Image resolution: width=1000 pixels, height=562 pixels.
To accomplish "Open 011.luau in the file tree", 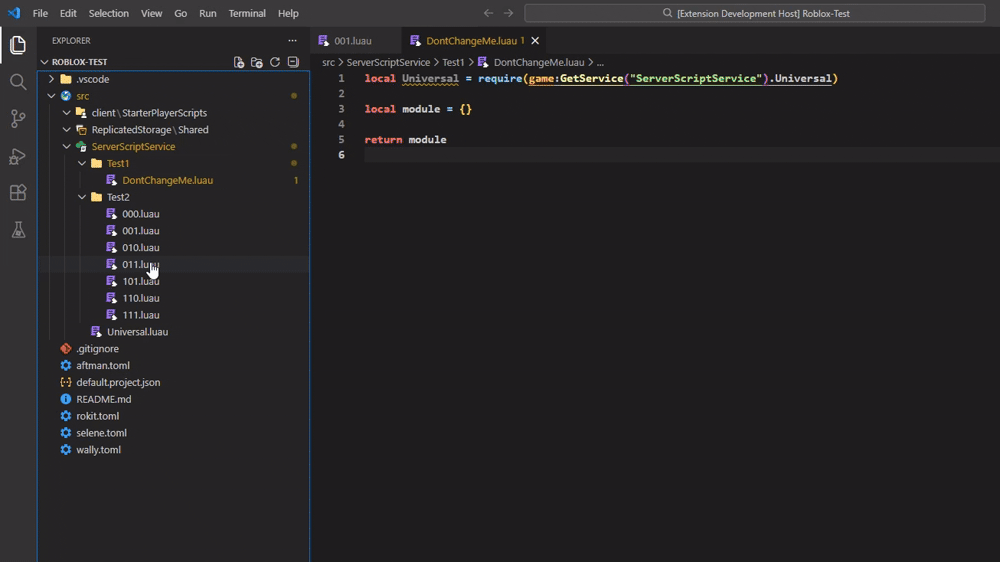I will tap(141, 264).
